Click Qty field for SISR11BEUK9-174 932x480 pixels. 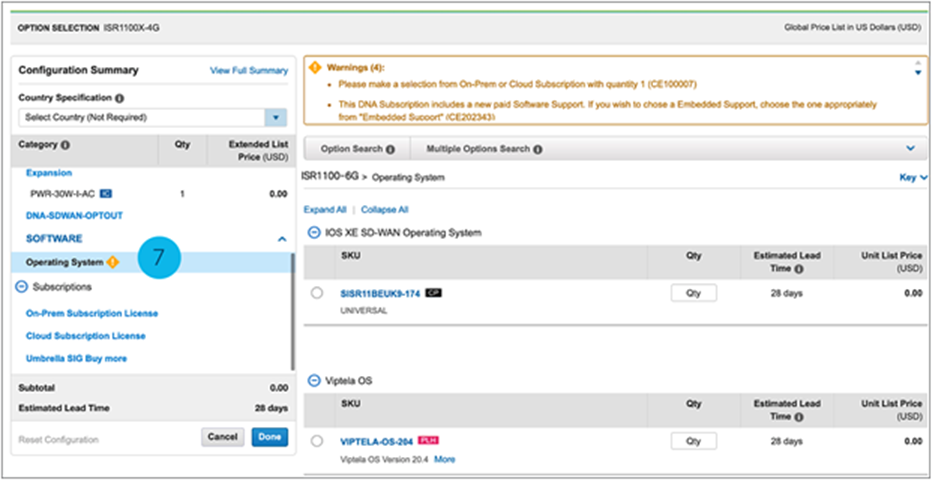(694, 293)
